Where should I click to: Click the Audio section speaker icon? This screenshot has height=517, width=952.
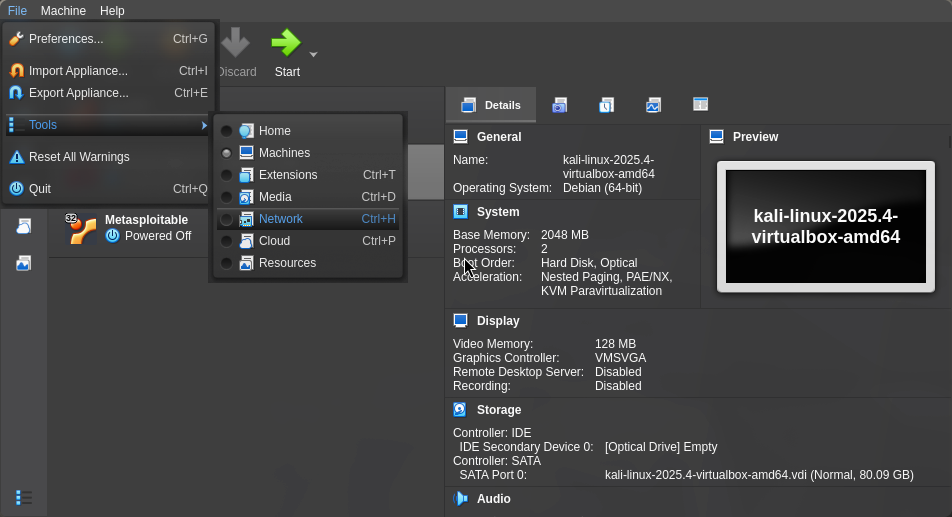[460, 499]
